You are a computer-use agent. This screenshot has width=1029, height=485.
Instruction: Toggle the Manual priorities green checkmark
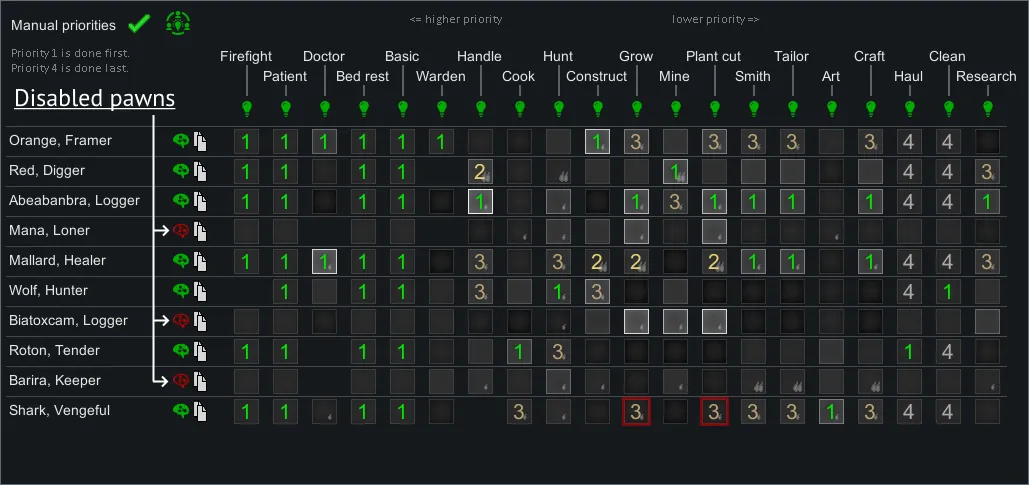coord(140,23)
